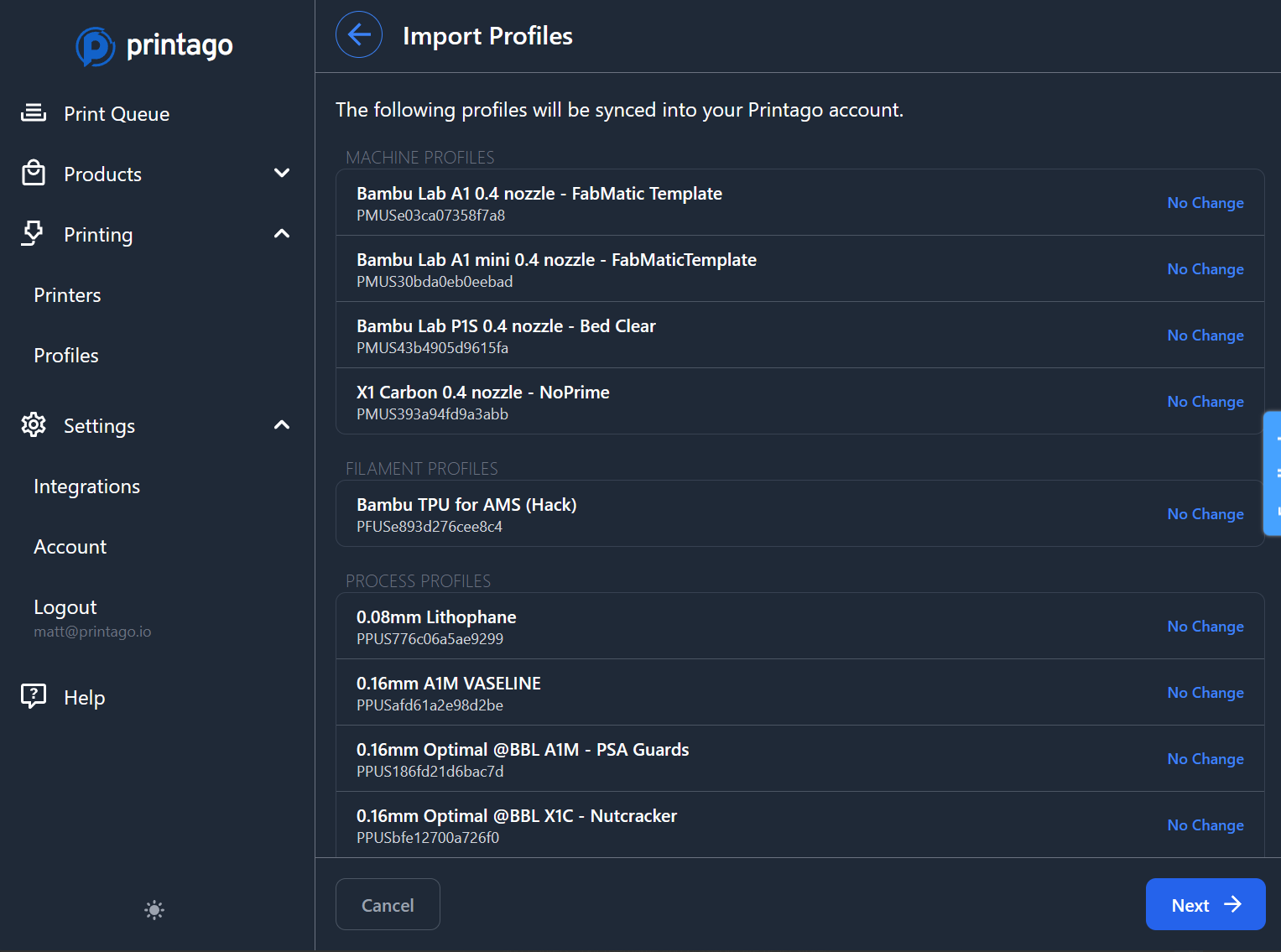Screen dimensions: 1281x952
Task: Click No Change for X1C Nutcracker profile
Action: point(1205,825)
